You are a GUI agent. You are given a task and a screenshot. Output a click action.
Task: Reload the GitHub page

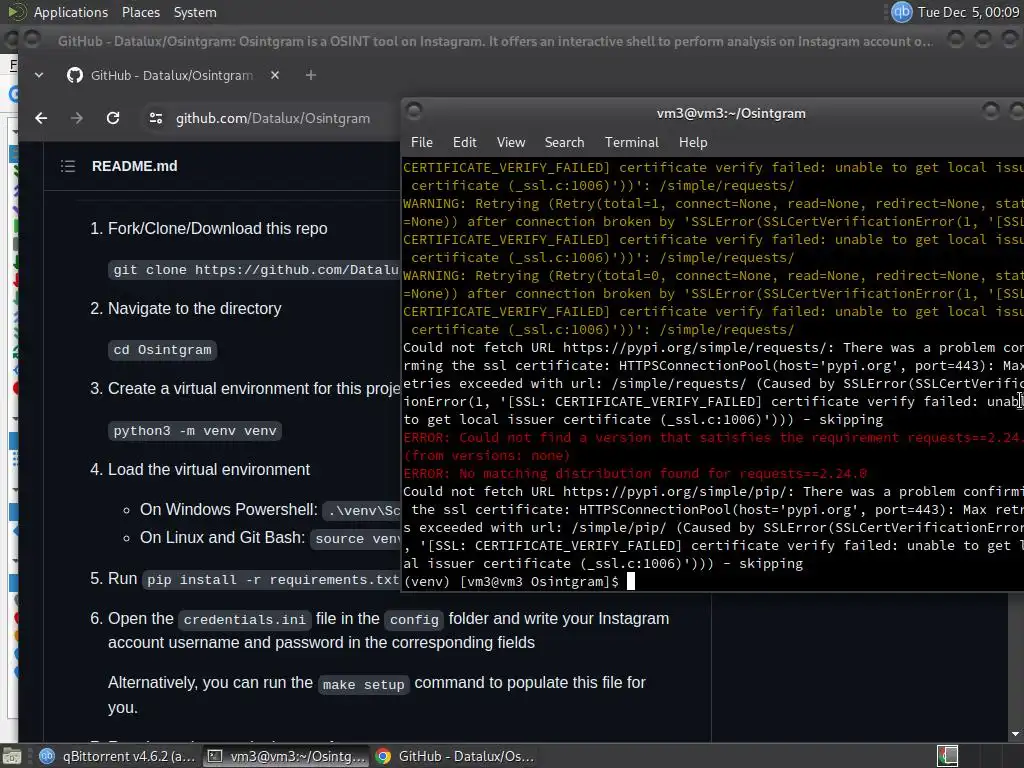click(x=113, y=118)
